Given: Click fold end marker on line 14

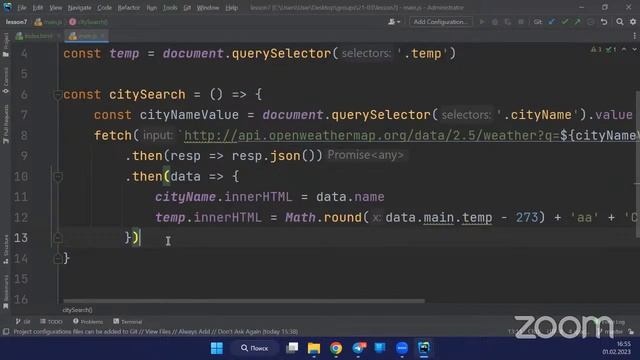Looking at the screenshot, I should [x=58, y=258].
